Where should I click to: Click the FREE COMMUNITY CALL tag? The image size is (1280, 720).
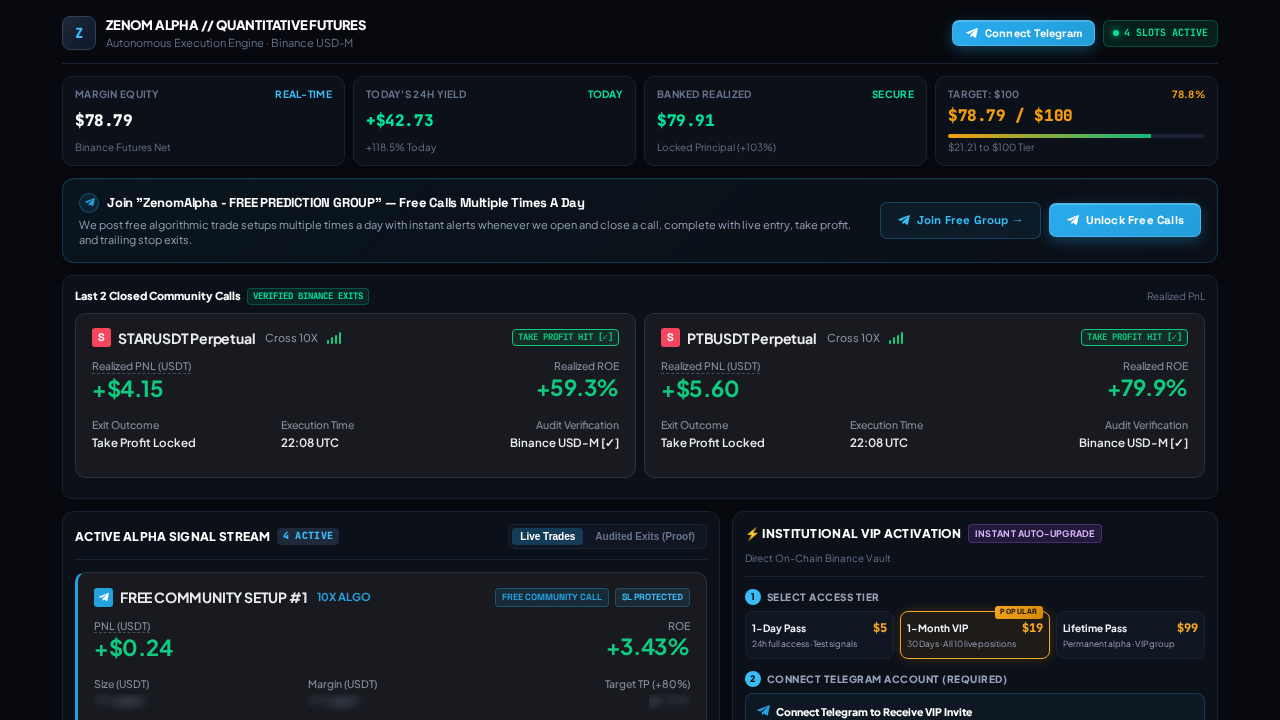coord(552,597)
